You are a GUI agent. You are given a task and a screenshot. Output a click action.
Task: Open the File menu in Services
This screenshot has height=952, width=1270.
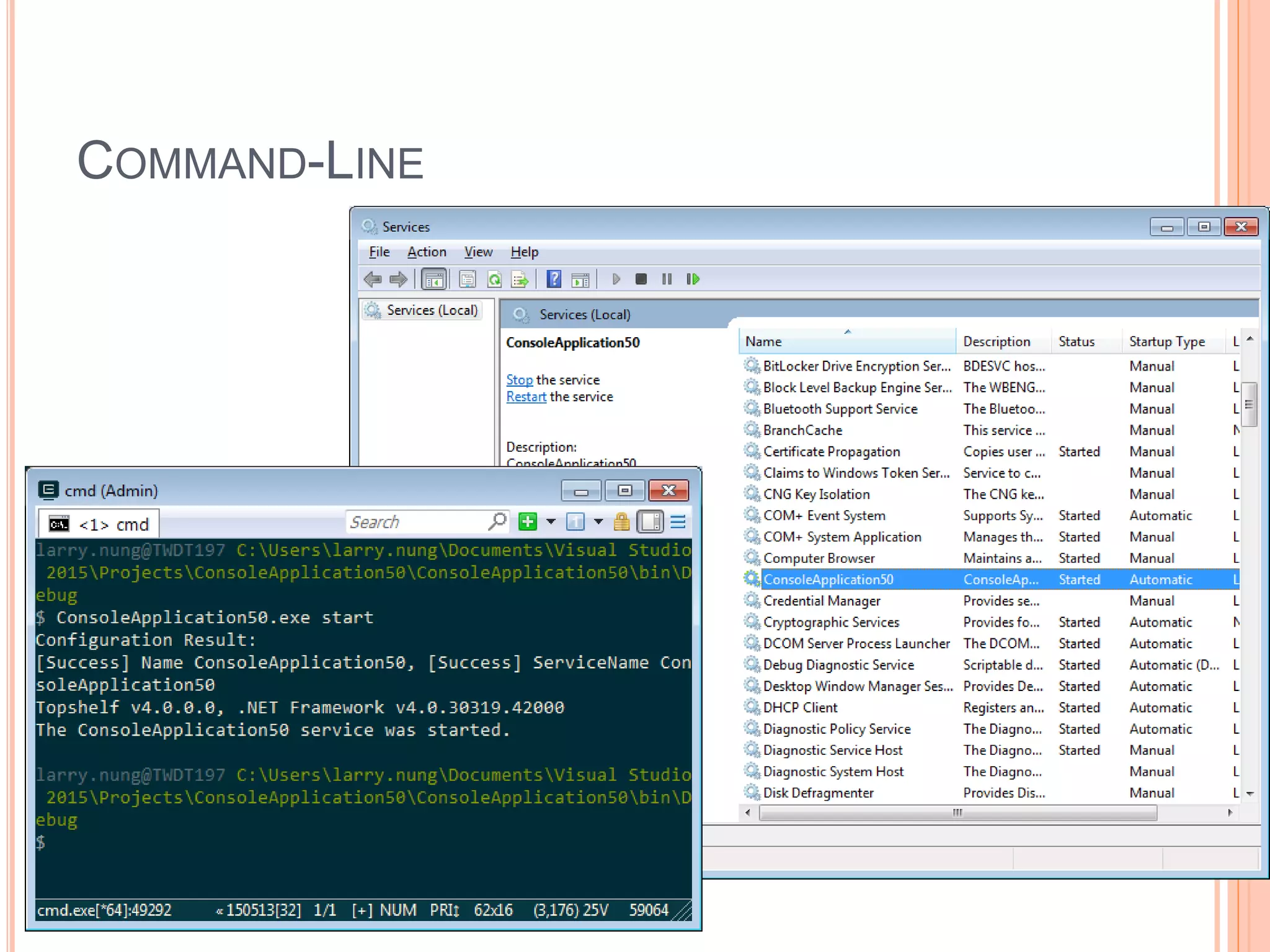[x=379, y=252]
